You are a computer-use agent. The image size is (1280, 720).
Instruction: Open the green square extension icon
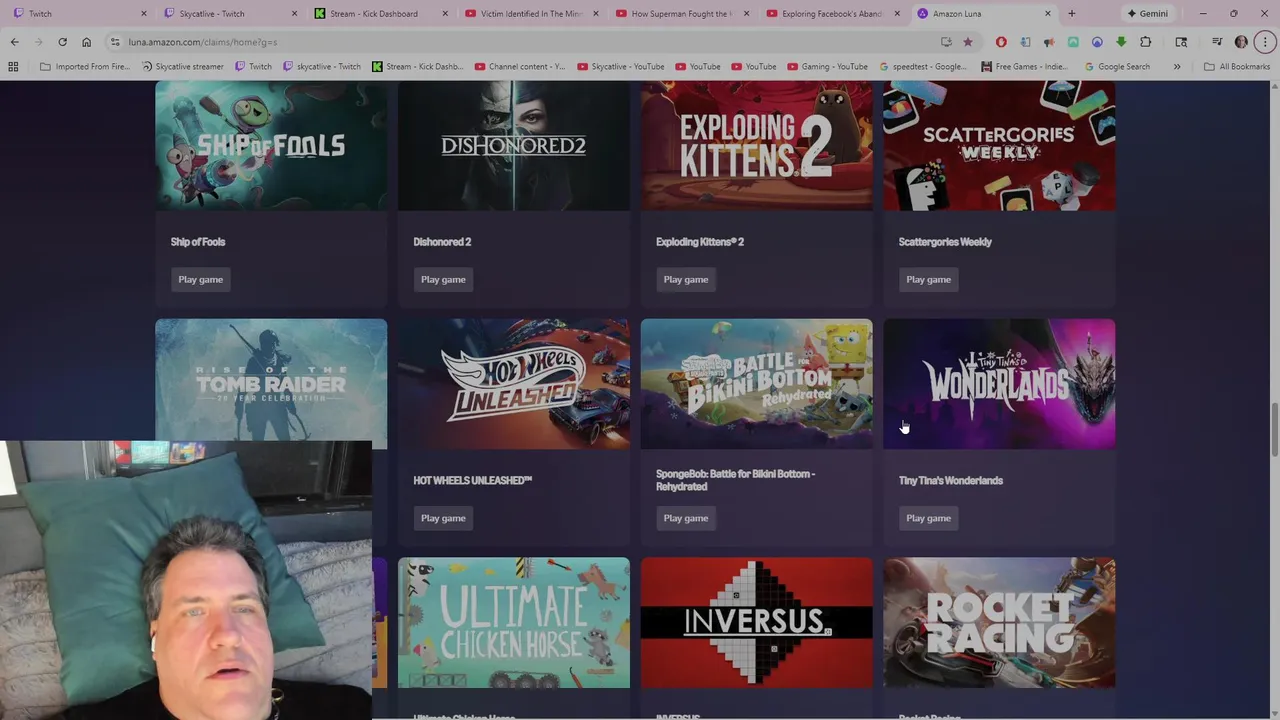pos(1073,42)
